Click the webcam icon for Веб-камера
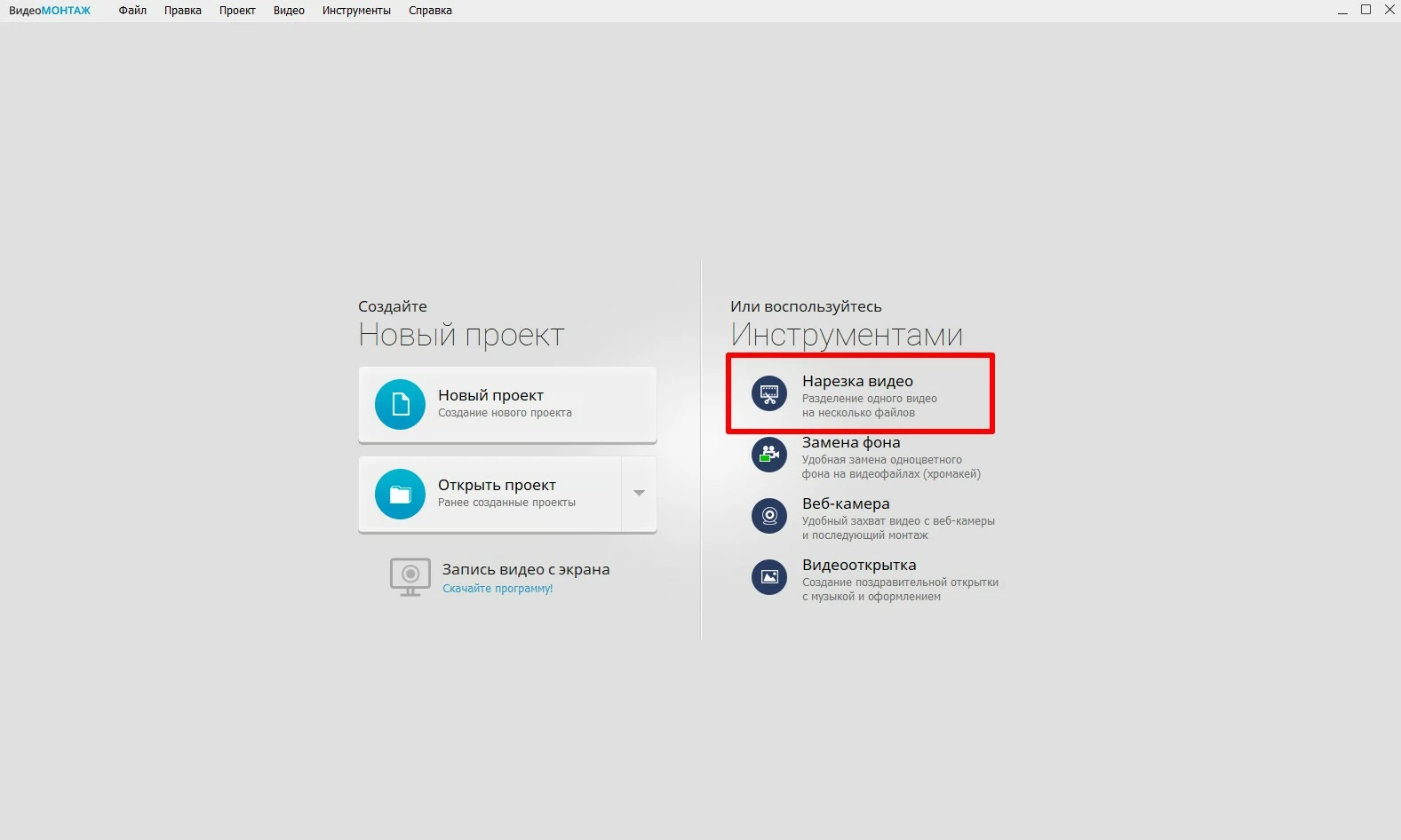The image size is (1401, 840). pos(769,516)
